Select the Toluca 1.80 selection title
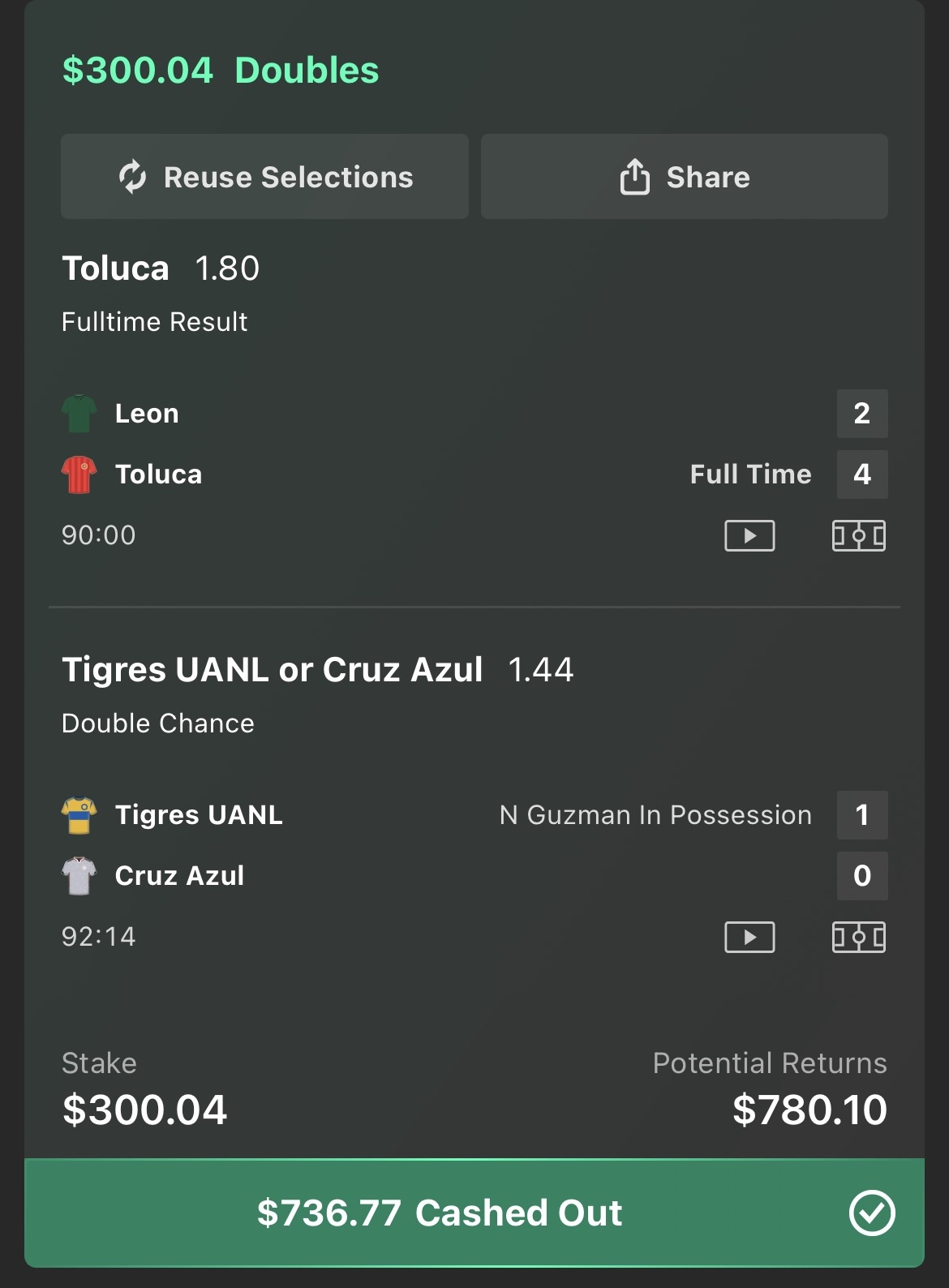 (161, 268)
